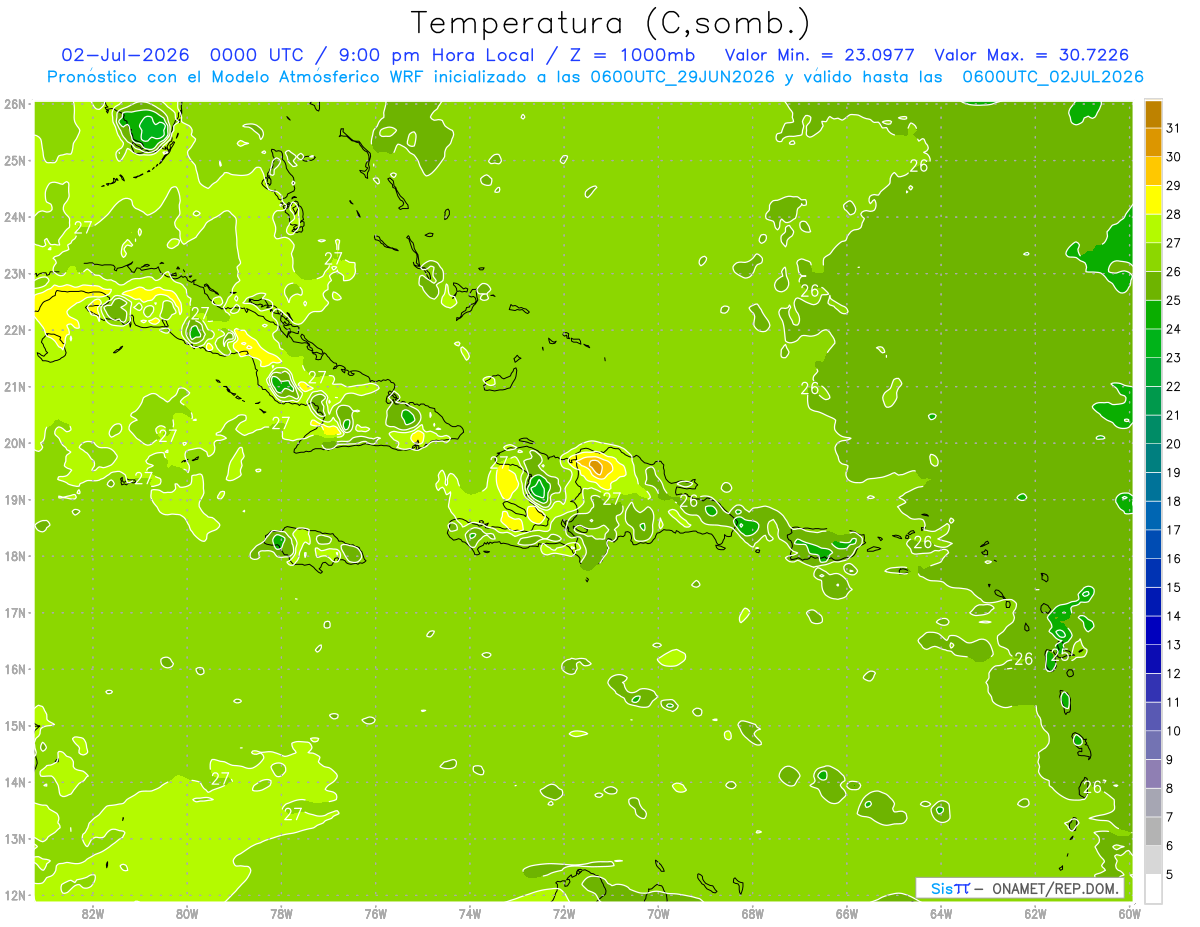Click legend value 12
This screenshot has width=1200, height=927.
coord(1174,673)
